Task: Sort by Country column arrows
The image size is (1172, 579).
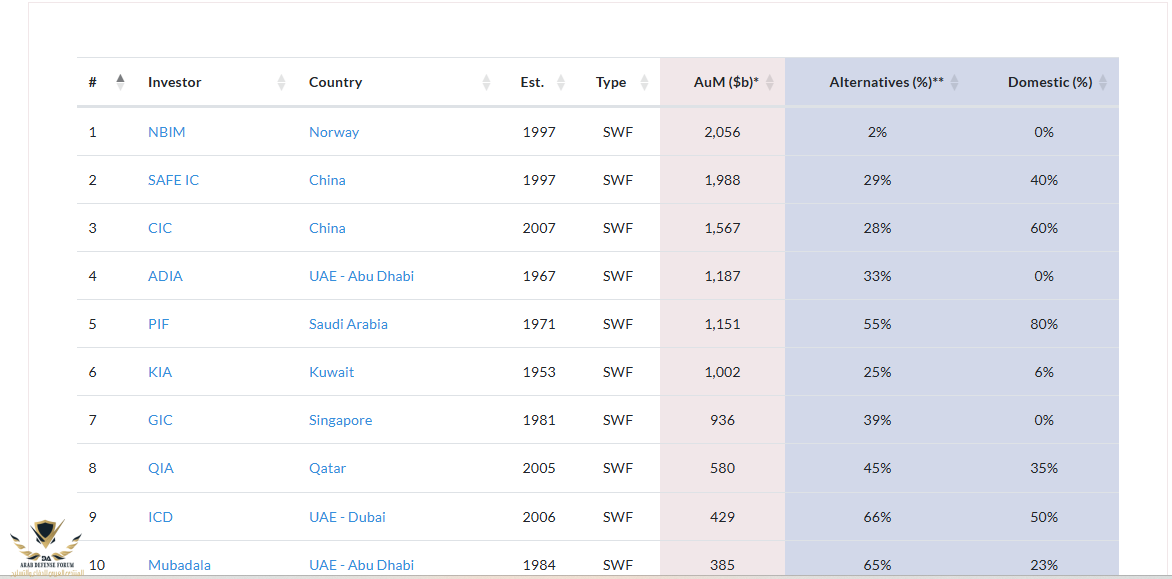Action: pos(487,82)
